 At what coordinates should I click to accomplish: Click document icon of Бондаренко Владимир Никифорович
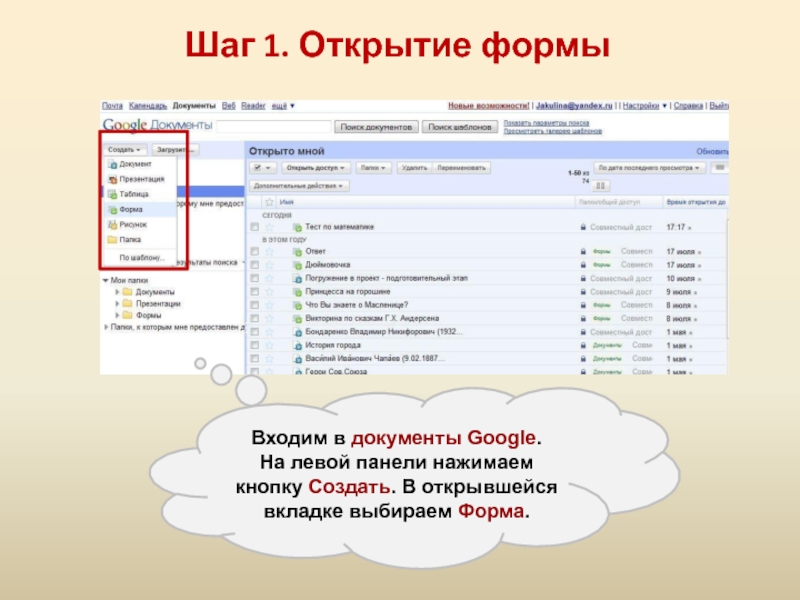coord(297,332)
